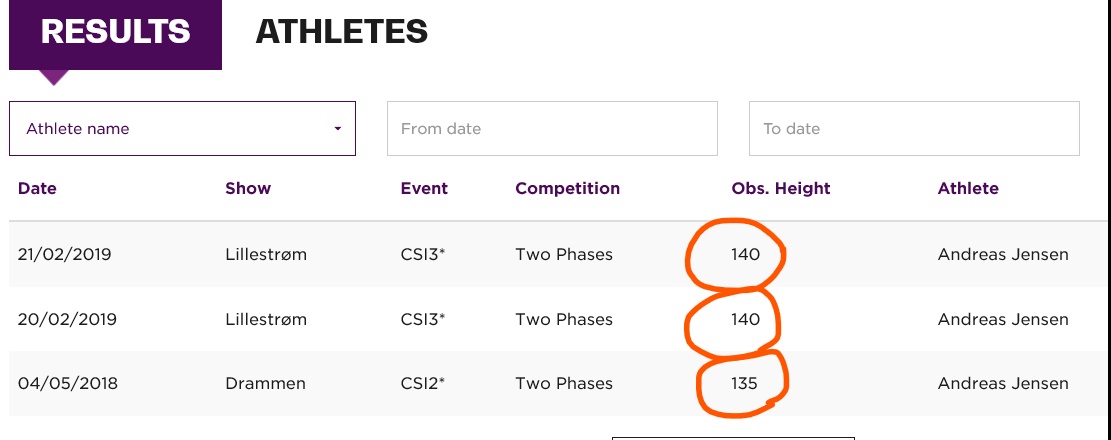The image size is (1111, 440).
Task: Click Andreas Jensen in the first row
Action: [1003, 254]
